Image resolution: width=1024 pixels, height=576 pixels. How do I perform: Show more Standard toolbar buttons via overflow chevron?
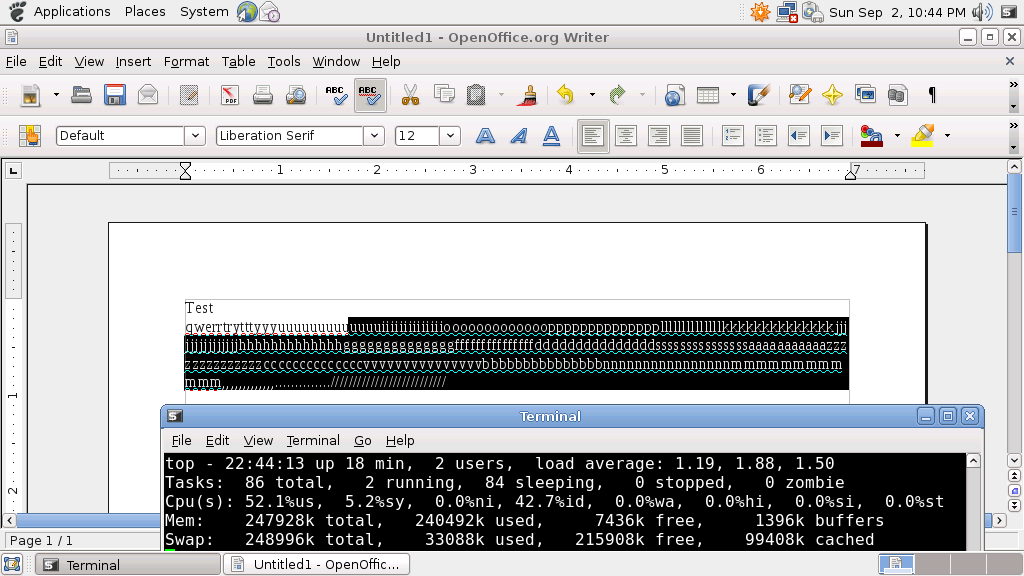[1014, 85]
